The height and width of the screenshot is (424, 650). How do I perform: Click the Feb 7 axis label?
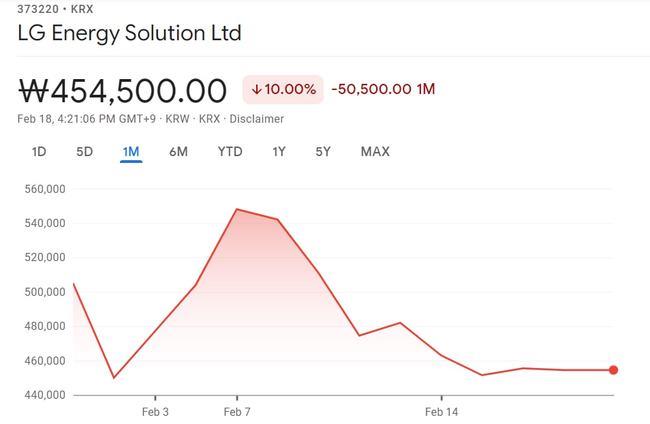point(237,412)
